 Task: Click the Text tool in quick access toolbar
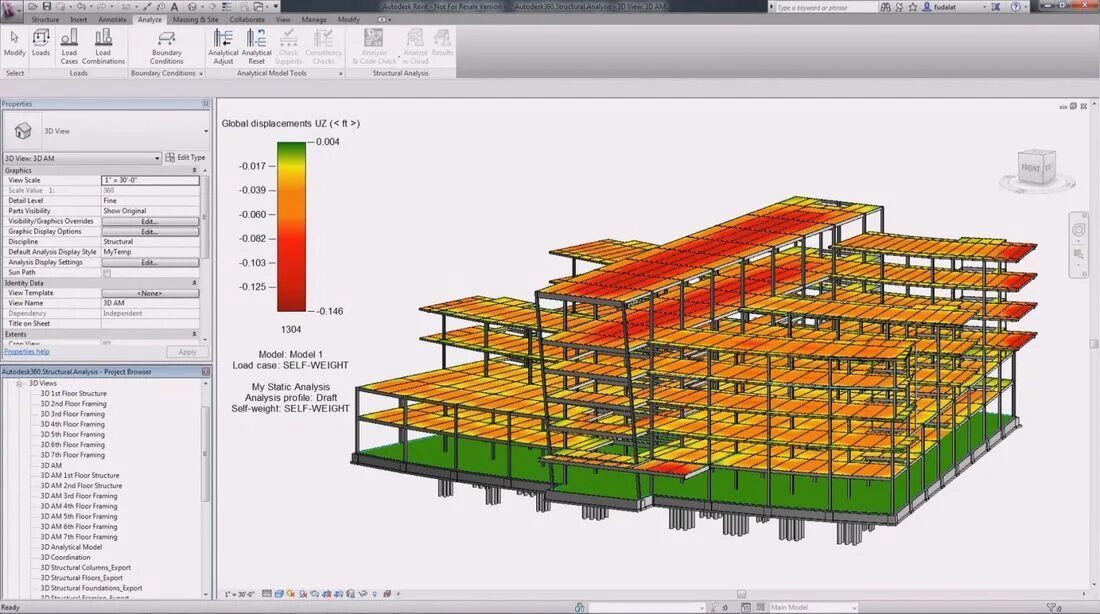click(x=175, y=6)
